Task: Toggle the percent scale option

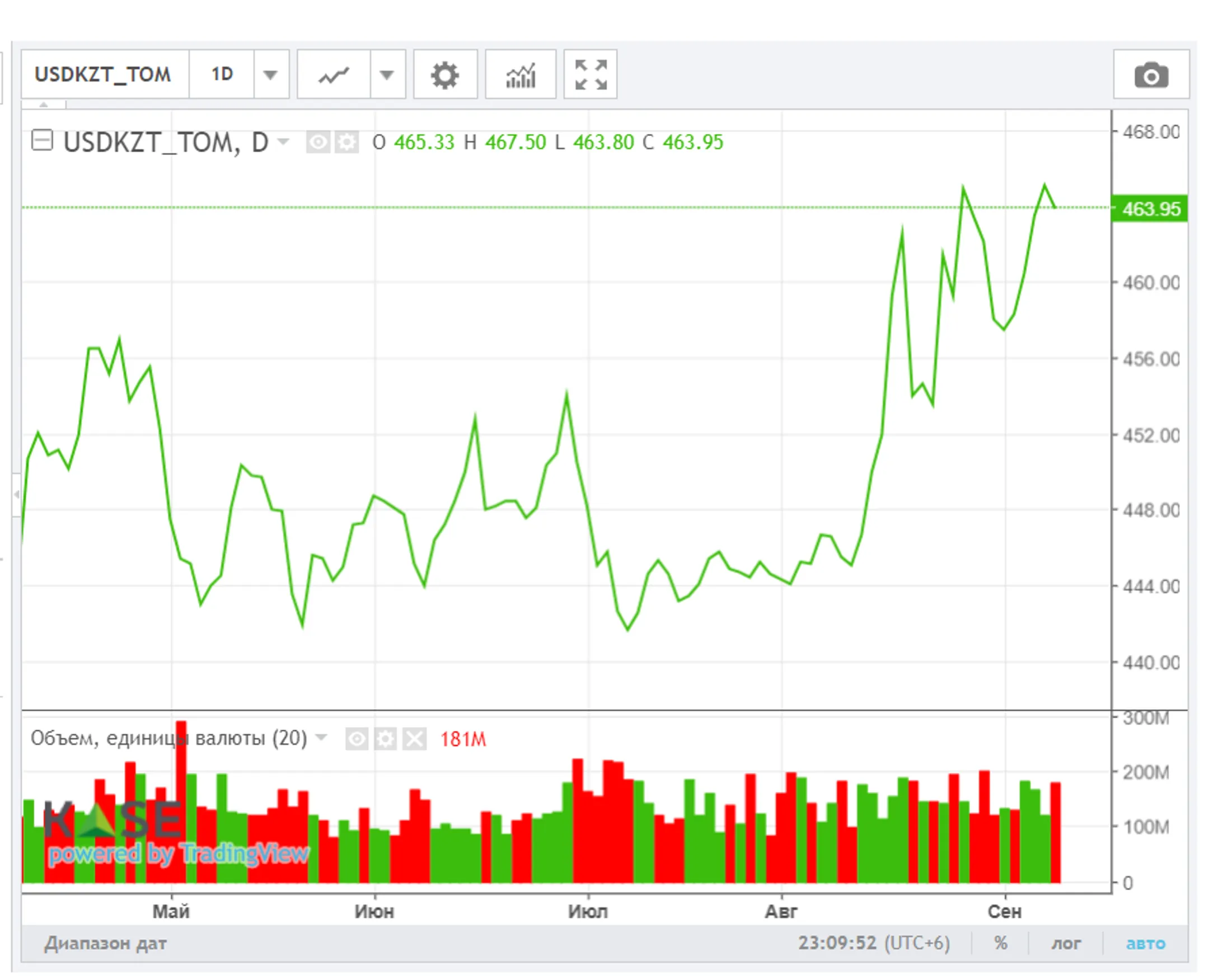Action: coord(1001,943)
